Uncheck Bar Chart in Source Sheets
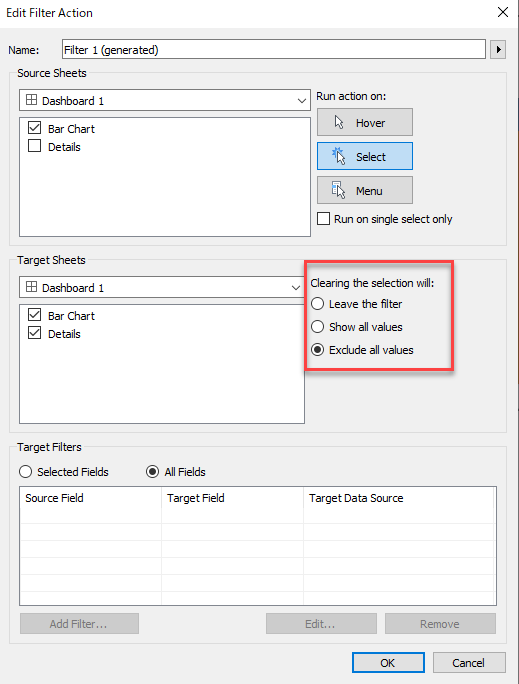The image size is (519, 684). pos(34,128)
